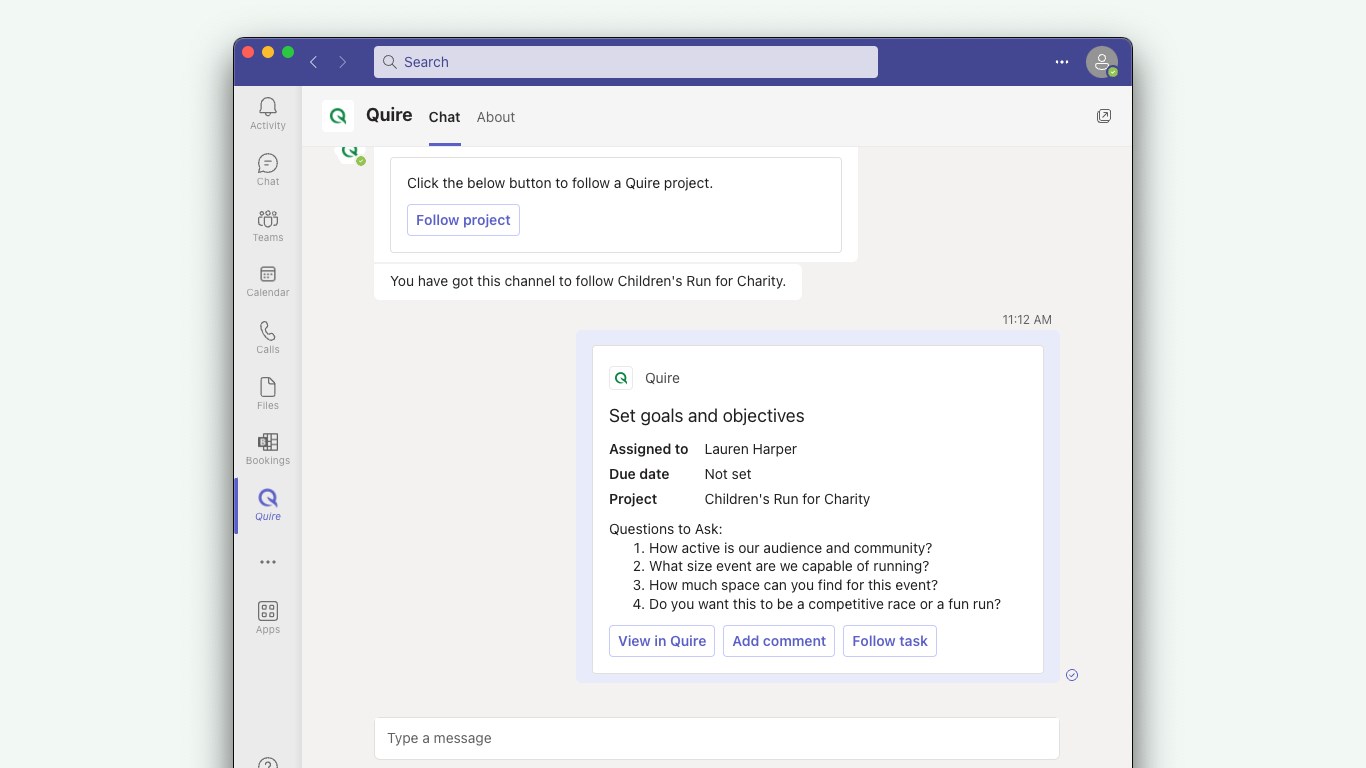Open the Calendar sidebar icon
The width and height of the screenshot is (1366, 768).
pyautogui.click(x=267, y=280)
